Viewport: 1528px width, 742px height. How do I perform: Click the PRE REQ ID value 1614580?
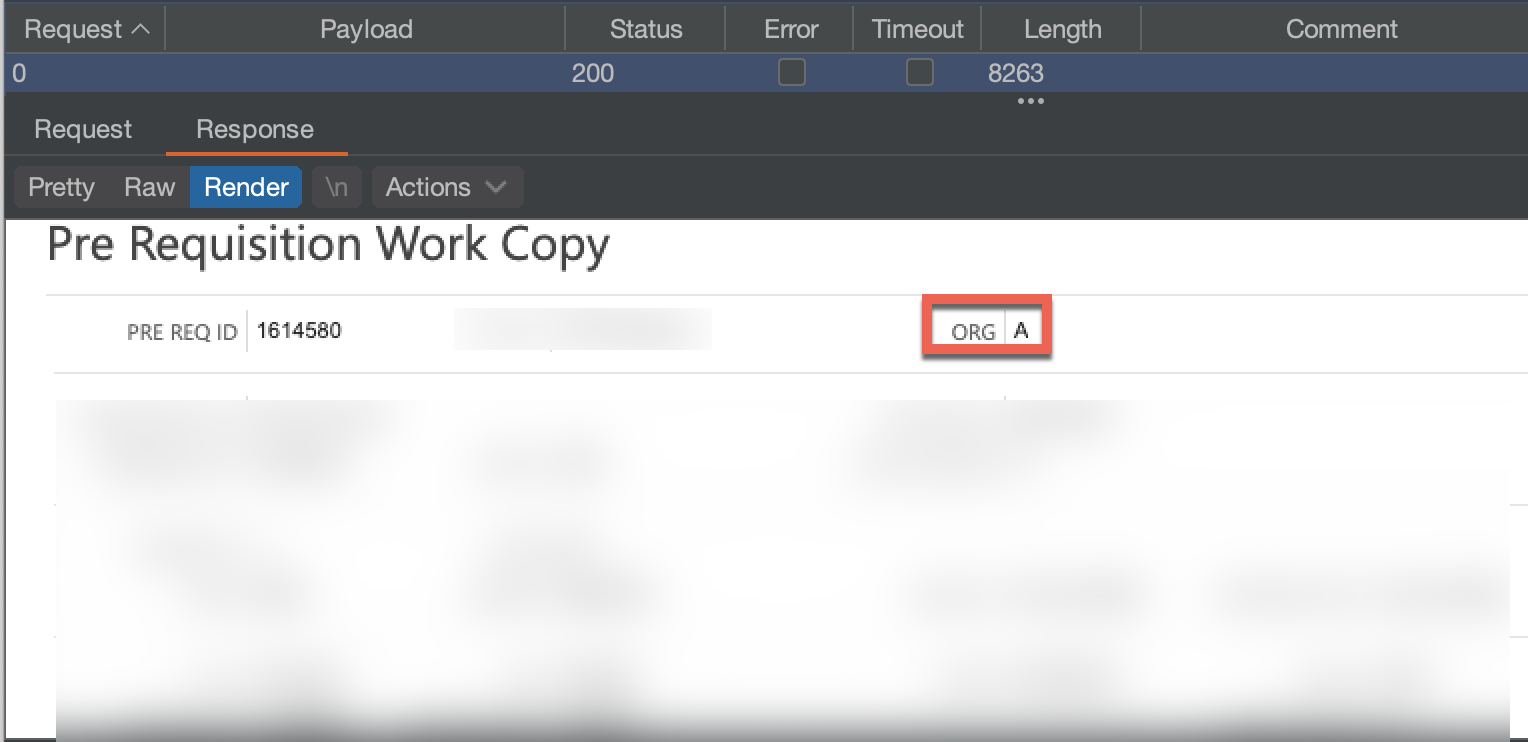tap(299, 331)
